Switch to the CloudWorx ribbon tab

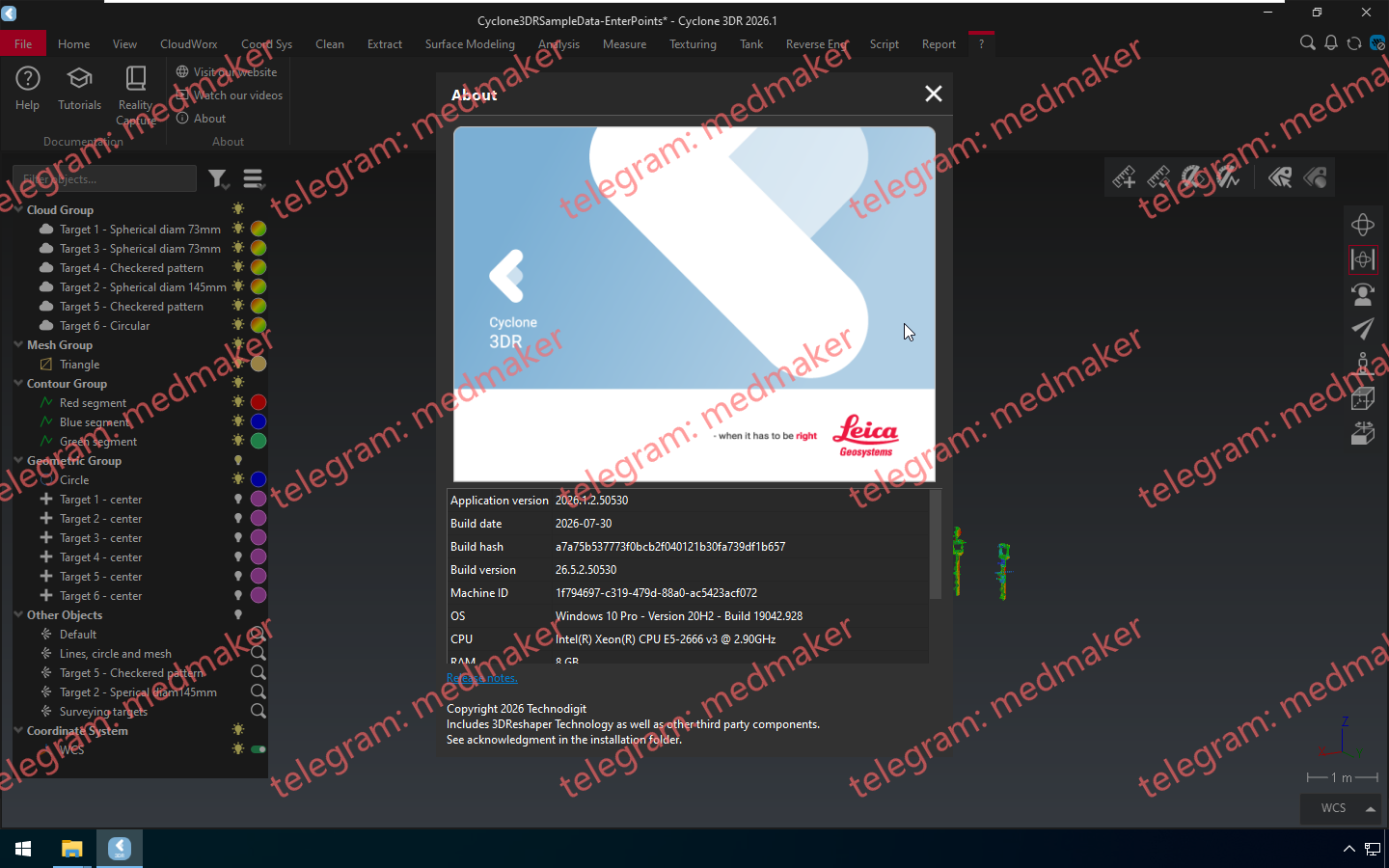(188, 44)
